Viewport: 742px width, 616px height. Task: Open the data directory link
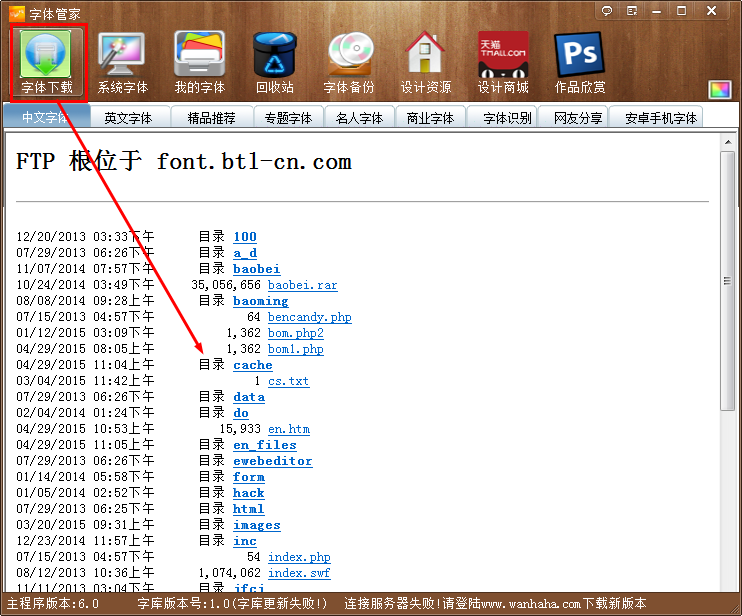(249, 397)
